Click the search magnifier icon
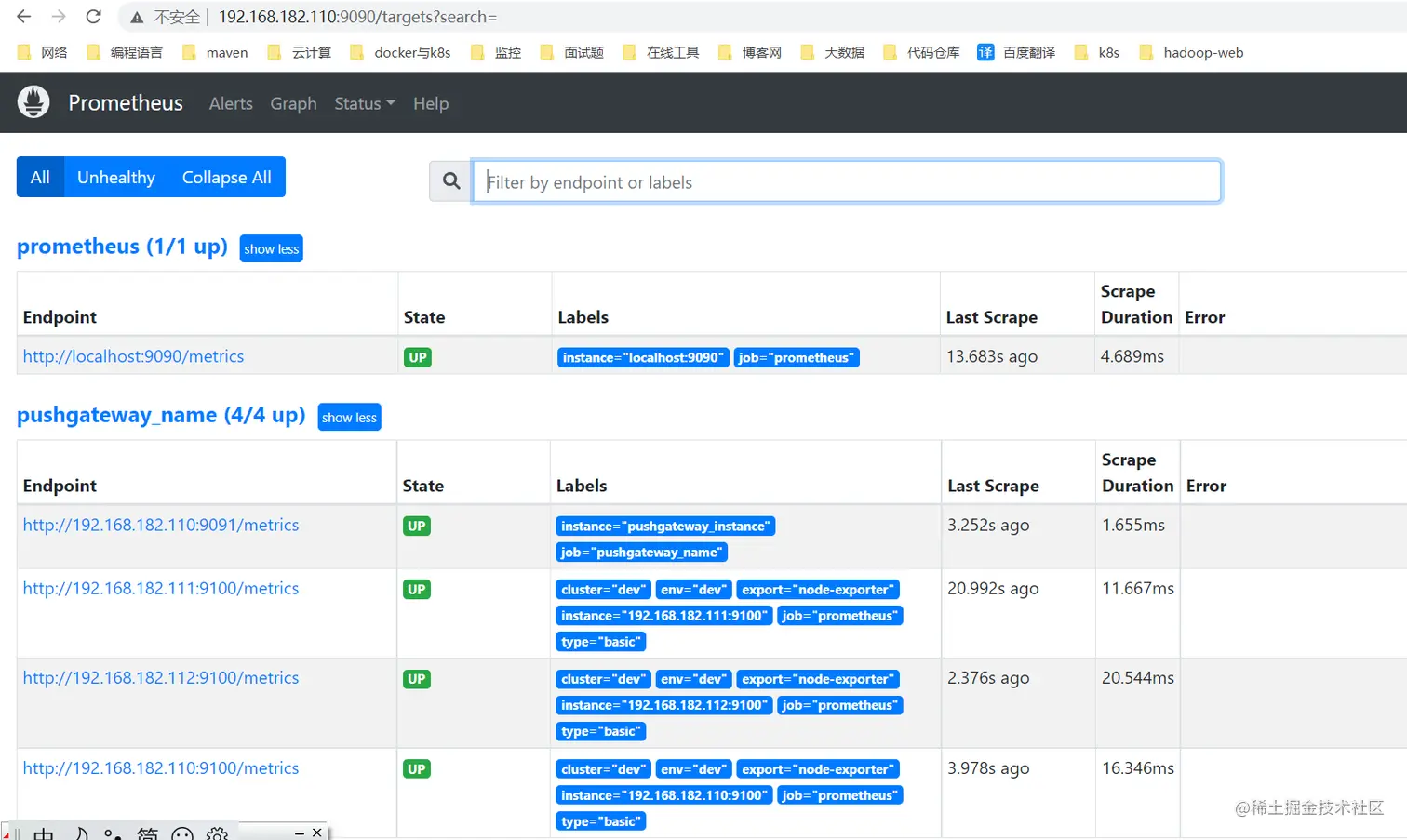 pos(451,181)
